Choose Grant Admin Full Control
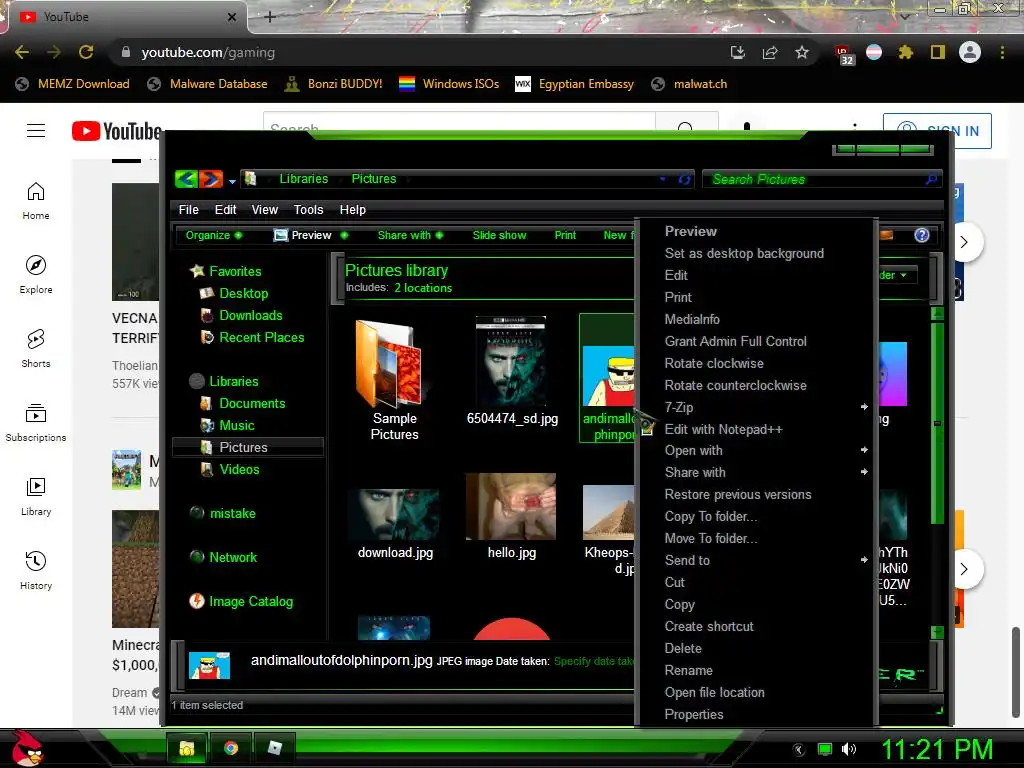The image size is (1024, 768). pos(735,342)
